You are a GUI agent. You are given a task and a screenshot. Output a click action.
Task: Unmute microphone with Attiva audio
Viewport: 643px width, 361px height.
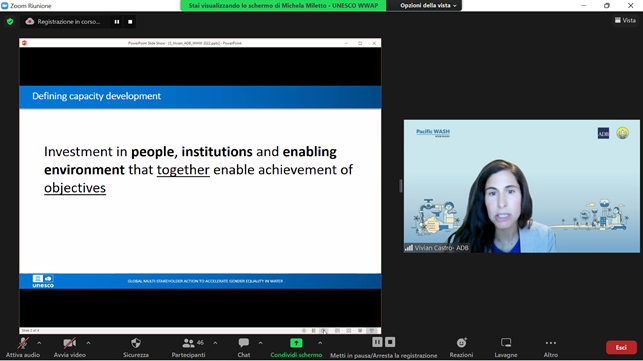tap(23, 347)
